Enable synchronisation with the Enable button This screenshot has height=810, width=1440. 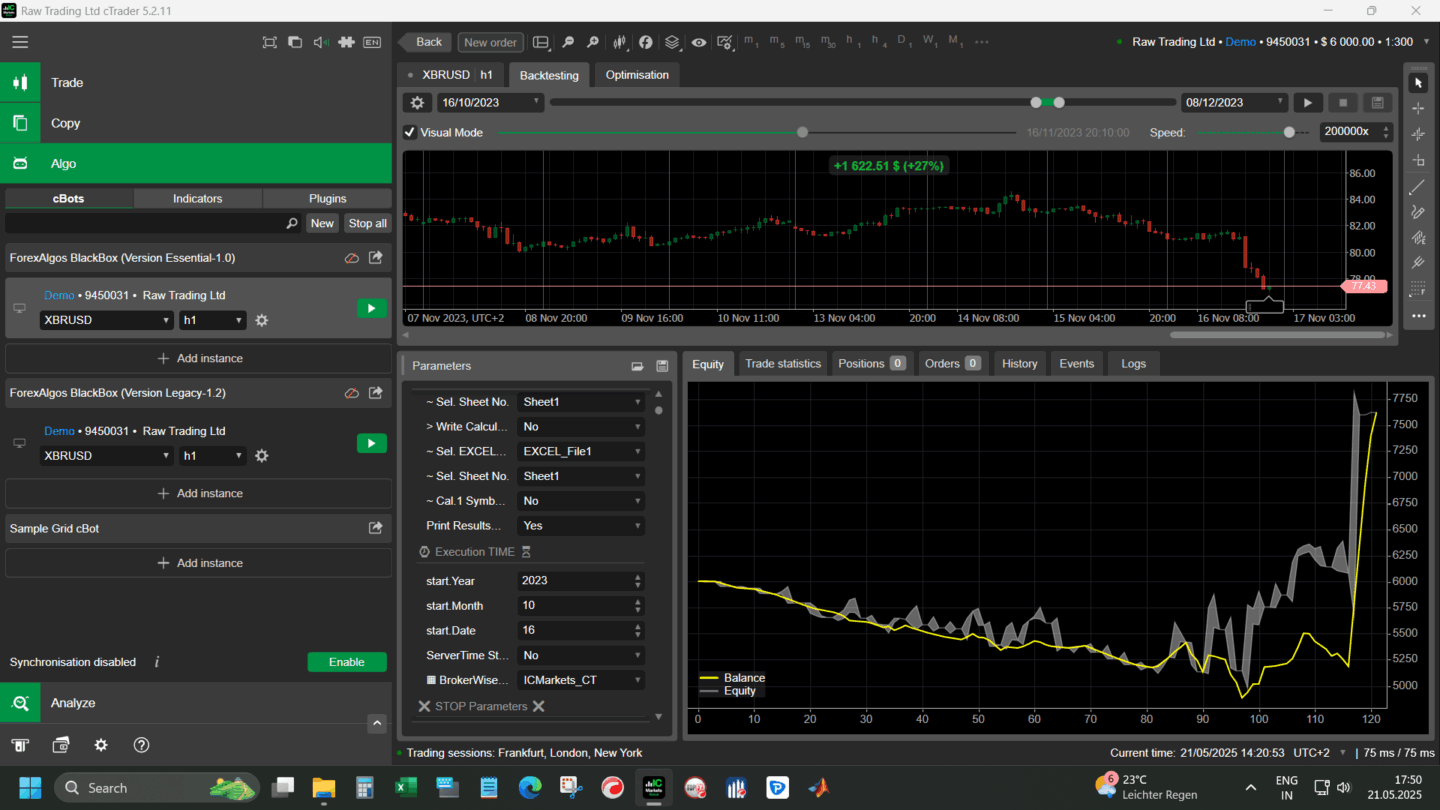pyautogui.click(x=346, y=662)
